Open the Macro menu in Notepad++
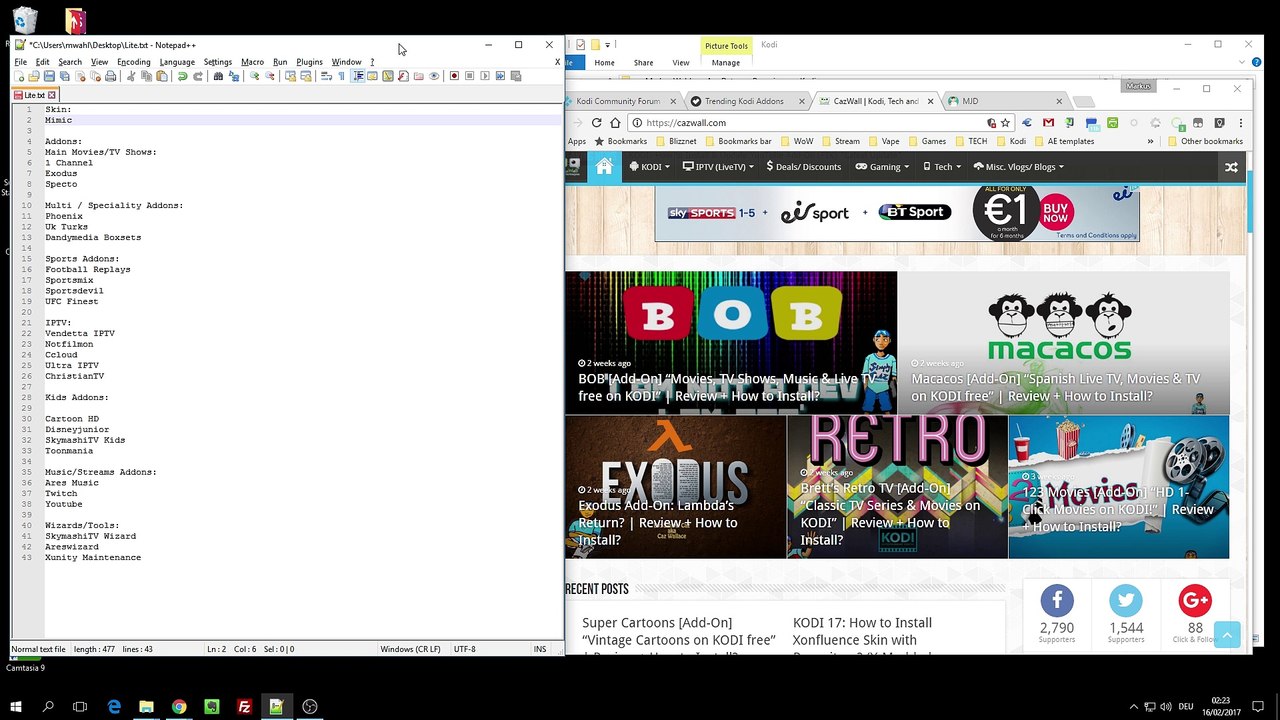 click(x=252, y=62)
